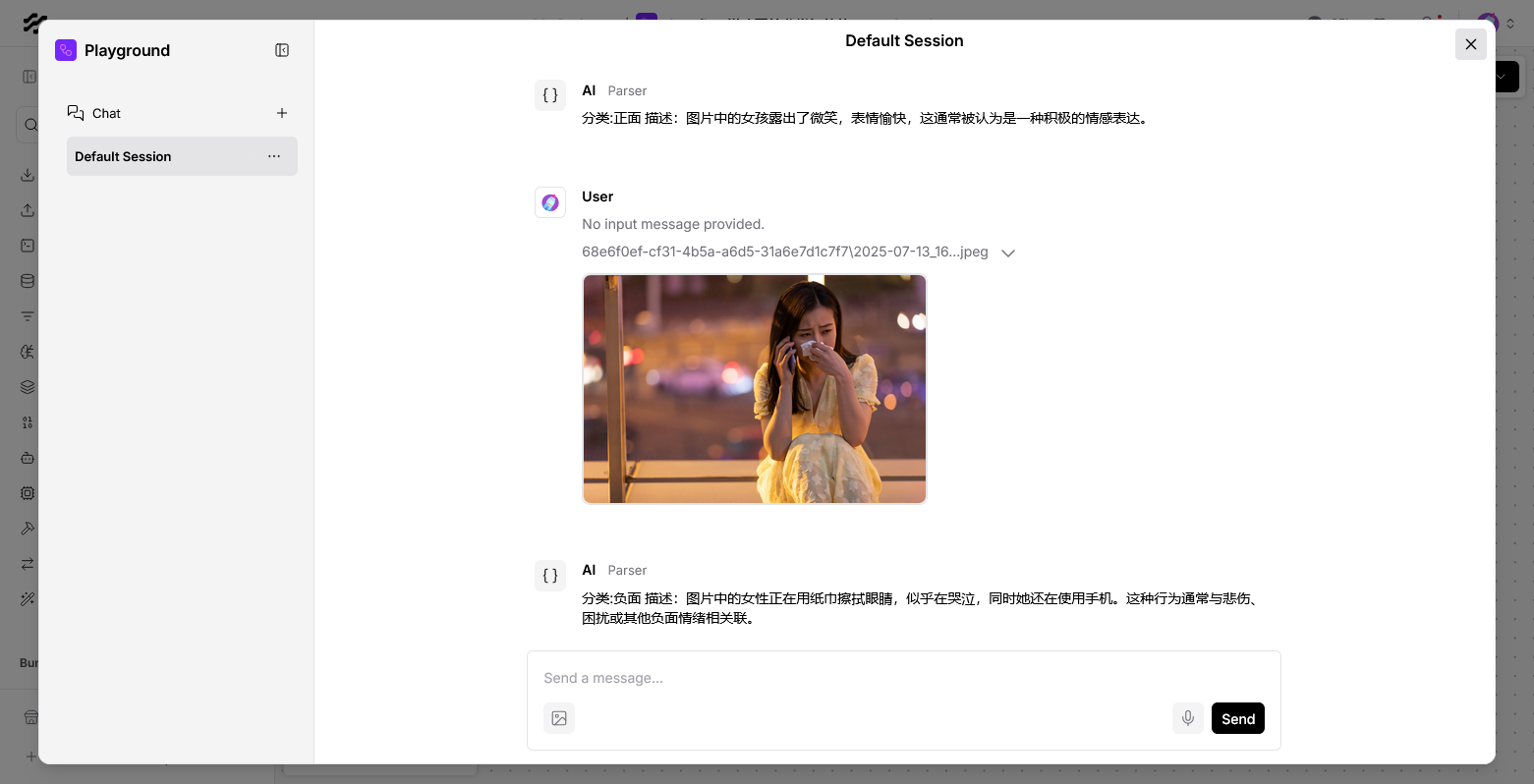
Task: Click the User avatar icon
Action: tap(550, 202)
